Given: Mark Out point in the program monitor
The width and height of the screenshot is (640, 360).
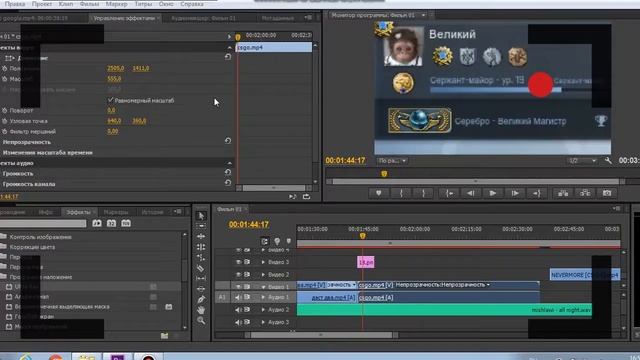Looking at the screenshot, I should click(x=423, y=193).
